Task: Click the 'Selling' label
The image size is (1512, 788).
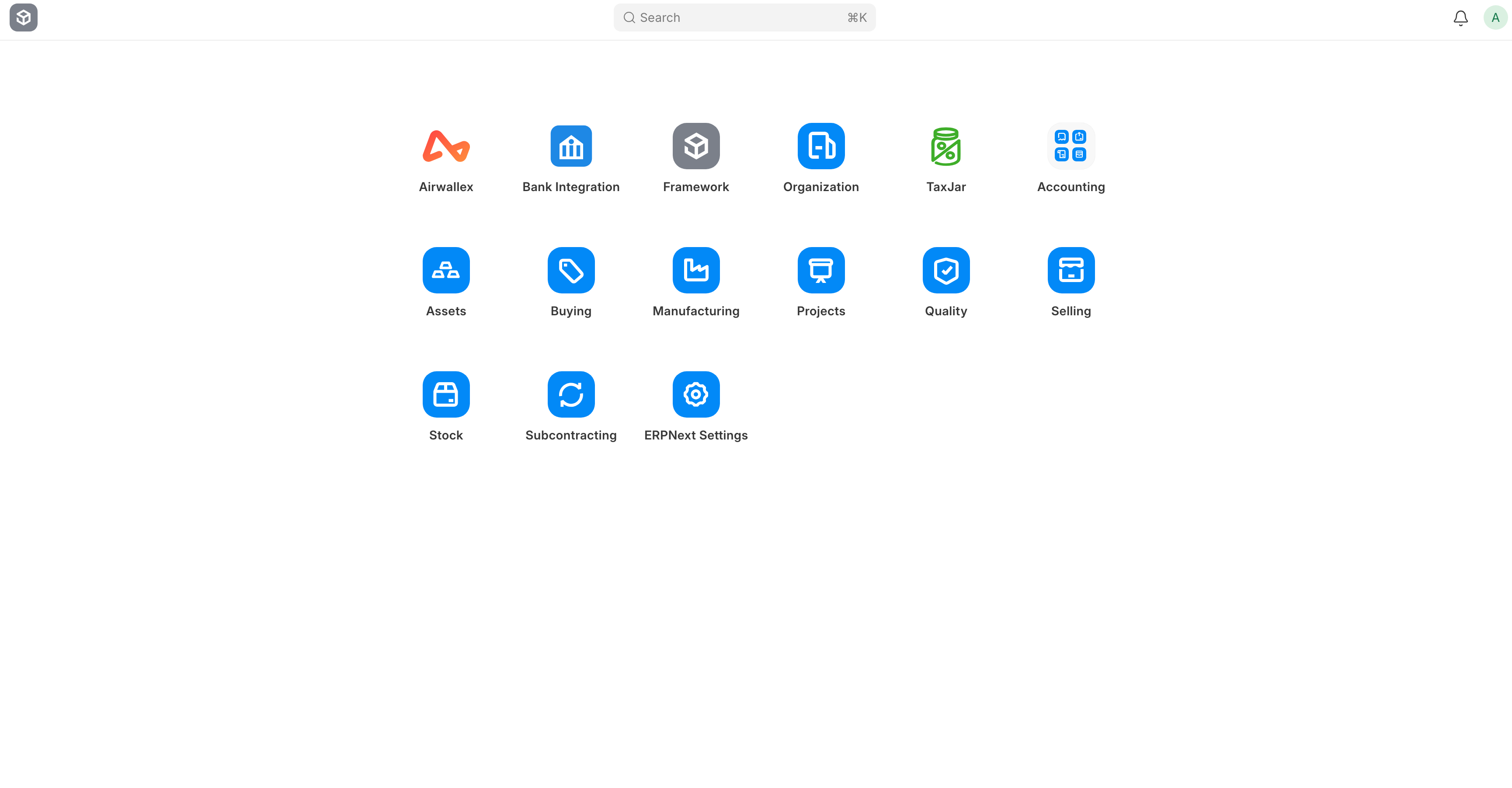Action: click(1071, 311)
